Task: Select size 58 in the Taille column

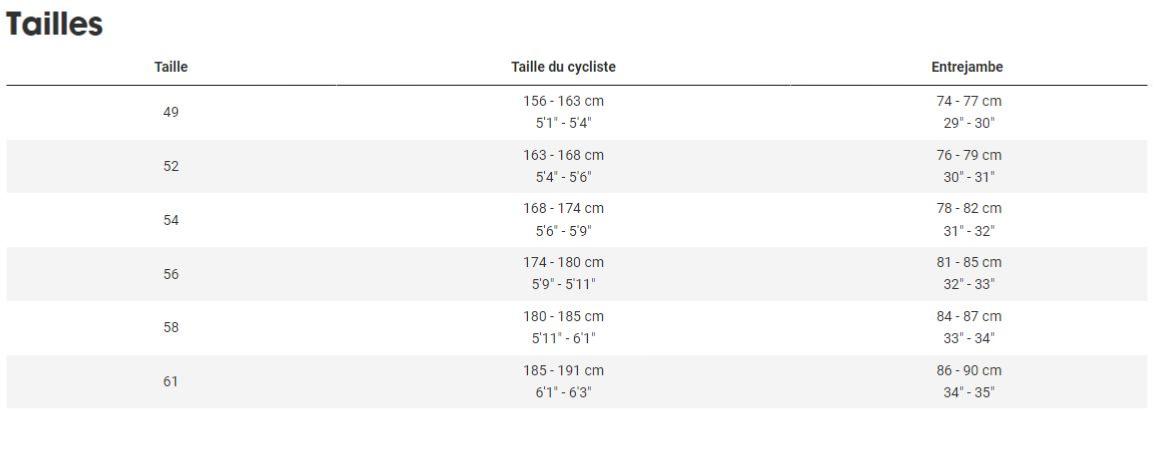Action: coord(171,327)
